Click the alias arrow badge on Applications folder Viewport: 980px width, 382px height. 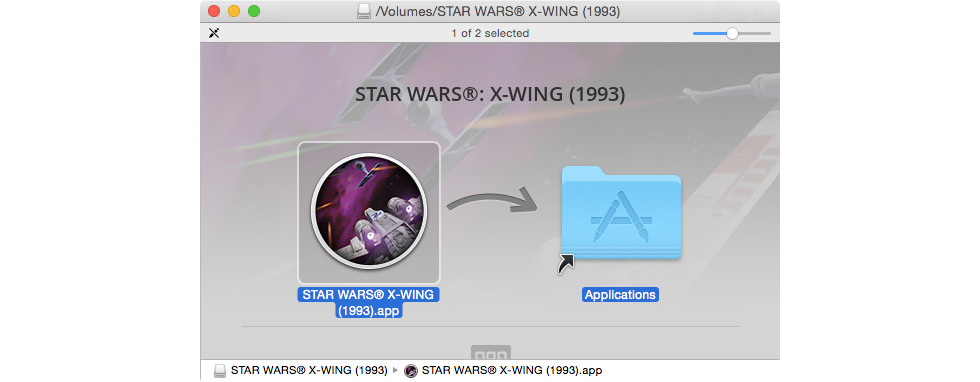566,264
